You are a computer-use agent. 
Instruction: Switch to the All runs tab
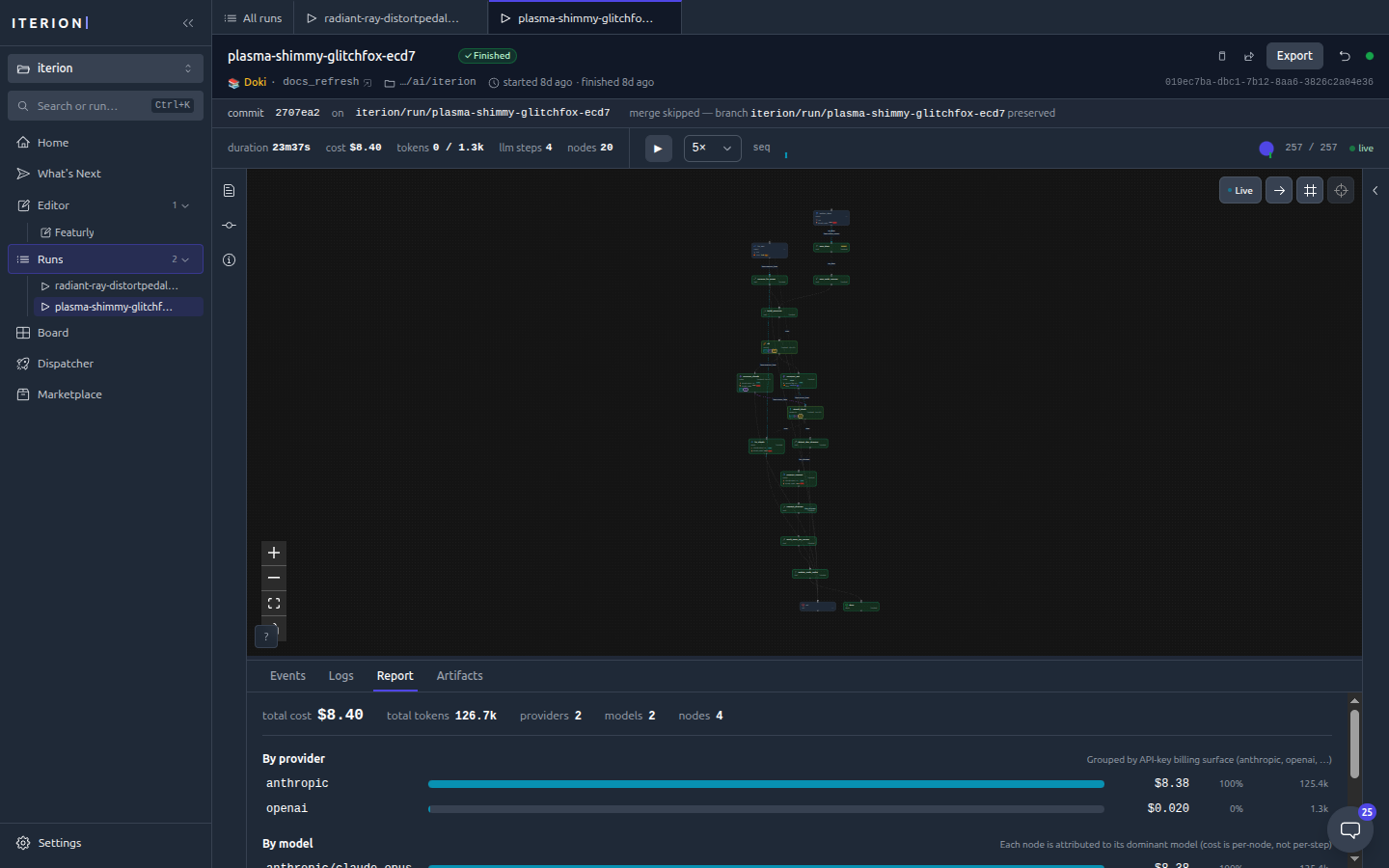click(x=253, y=18)
